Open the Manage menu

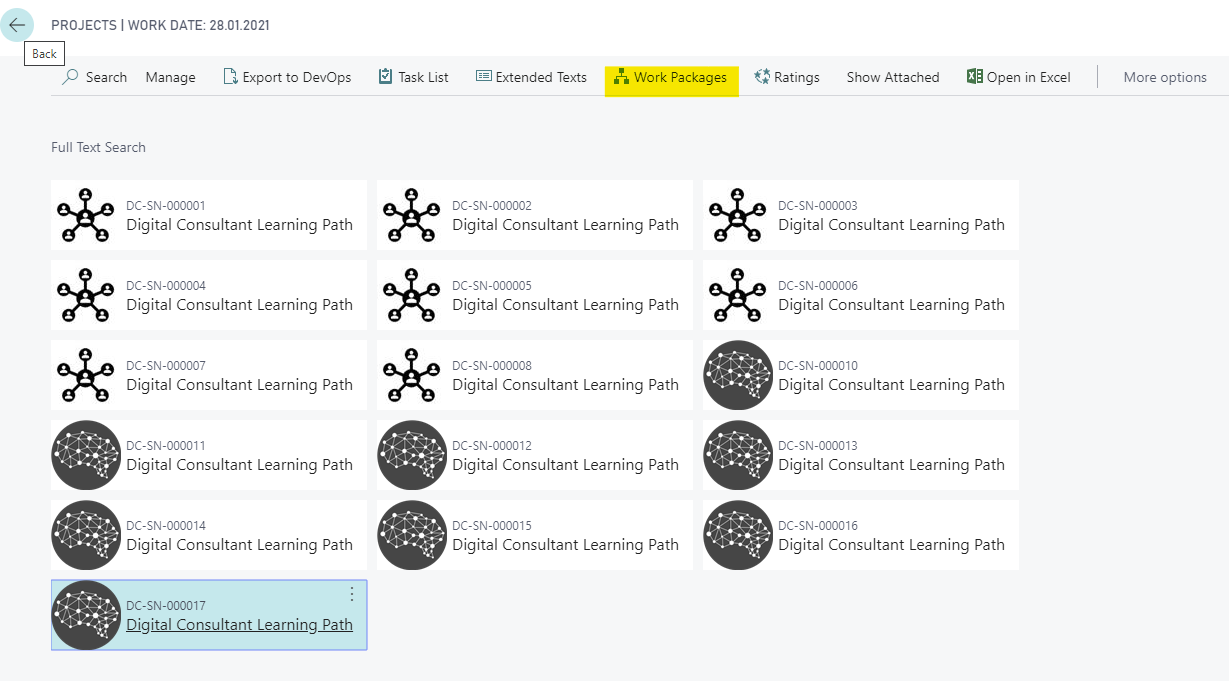pyautogui.click(x=170, y=77)
